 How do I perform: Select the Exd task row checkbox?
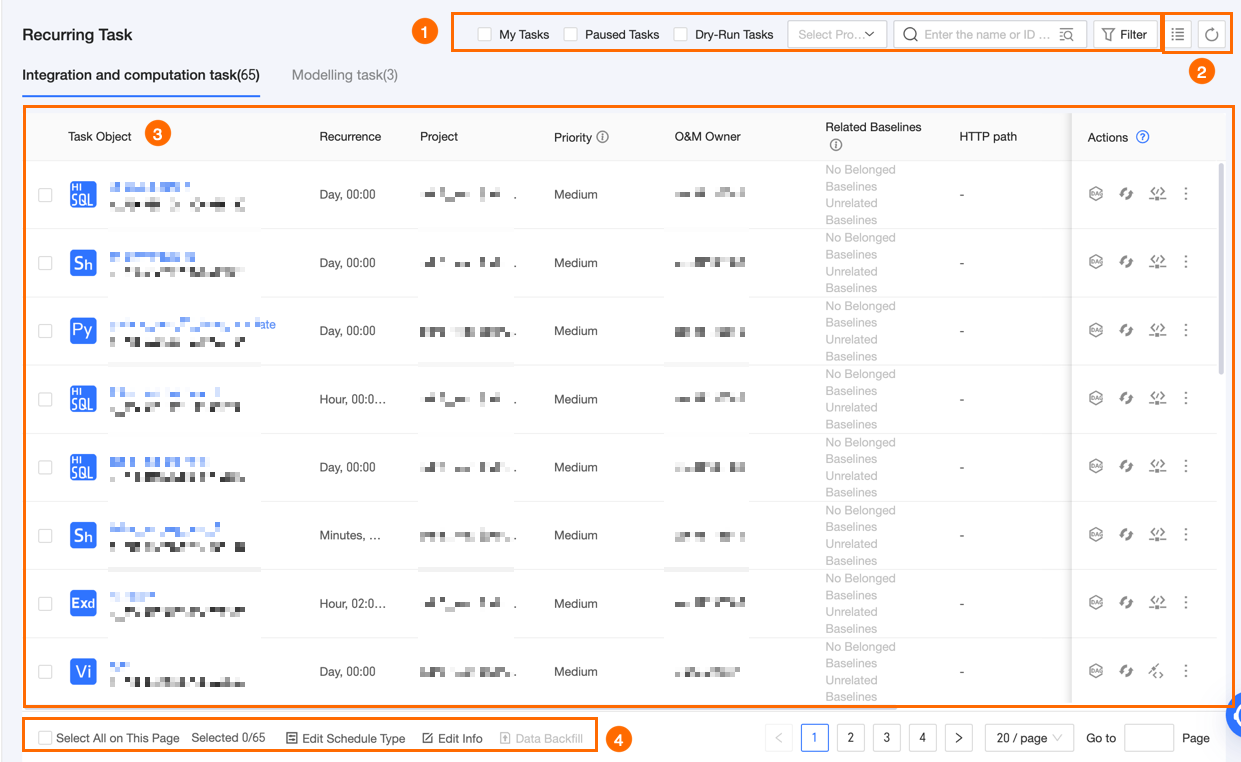(x=45, y=603)
